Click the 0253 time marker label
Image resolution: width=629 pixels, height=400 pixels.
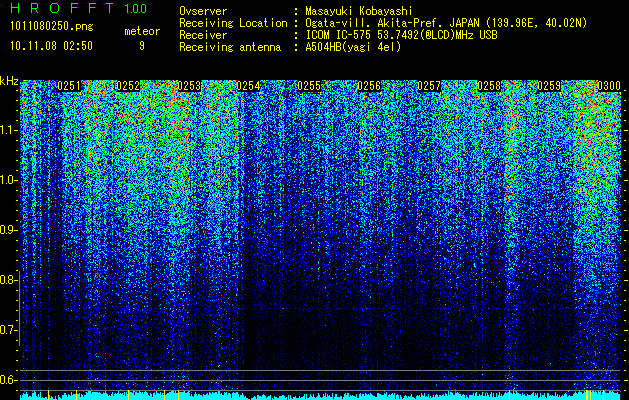[189, 86]
